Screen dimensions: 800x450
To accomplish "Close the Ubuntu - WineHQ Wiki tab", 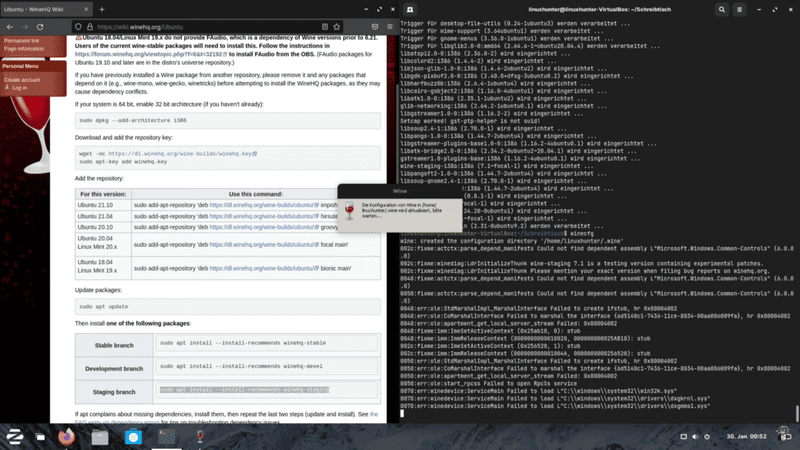I will pos(86,9).
